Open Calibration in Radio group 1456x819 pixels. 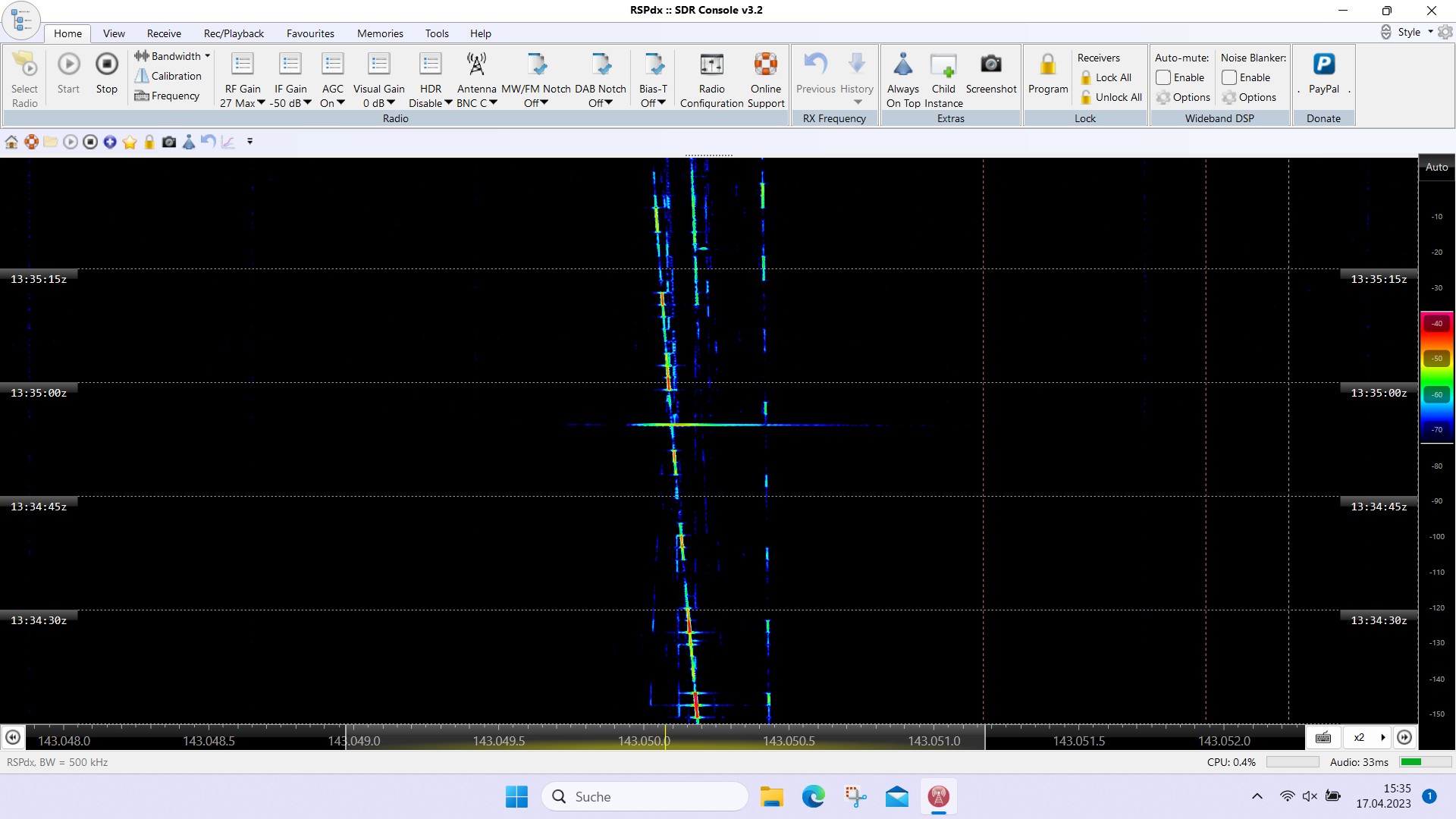point(168,76)
